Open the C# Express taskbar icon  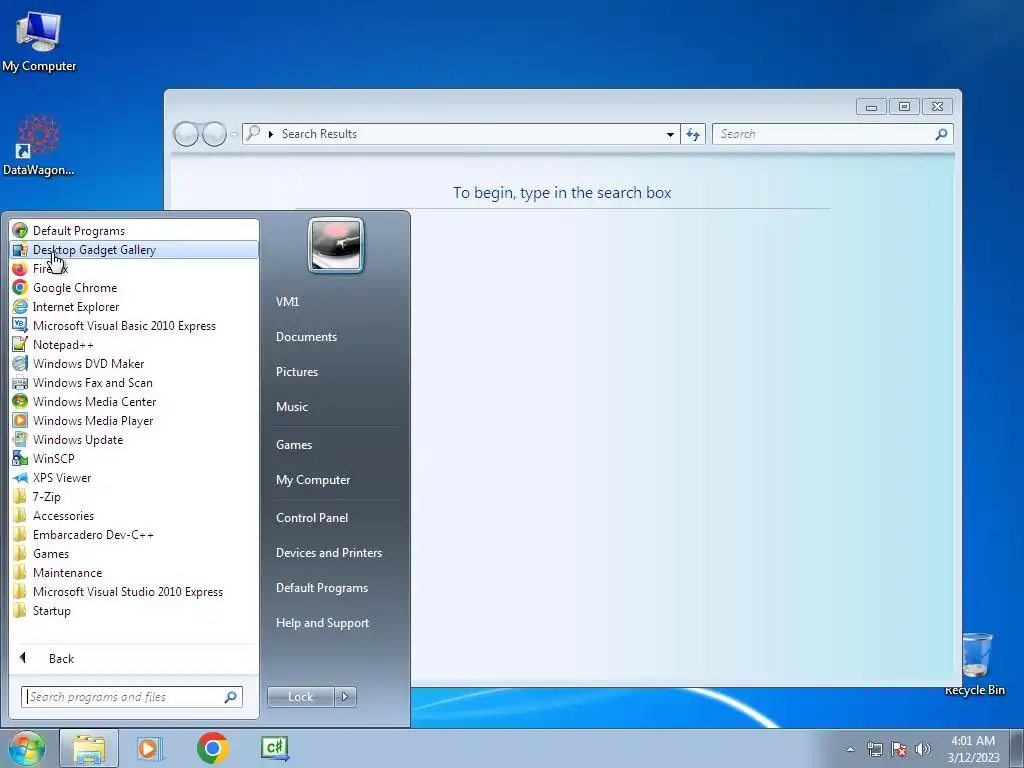(x=275, y=748)
